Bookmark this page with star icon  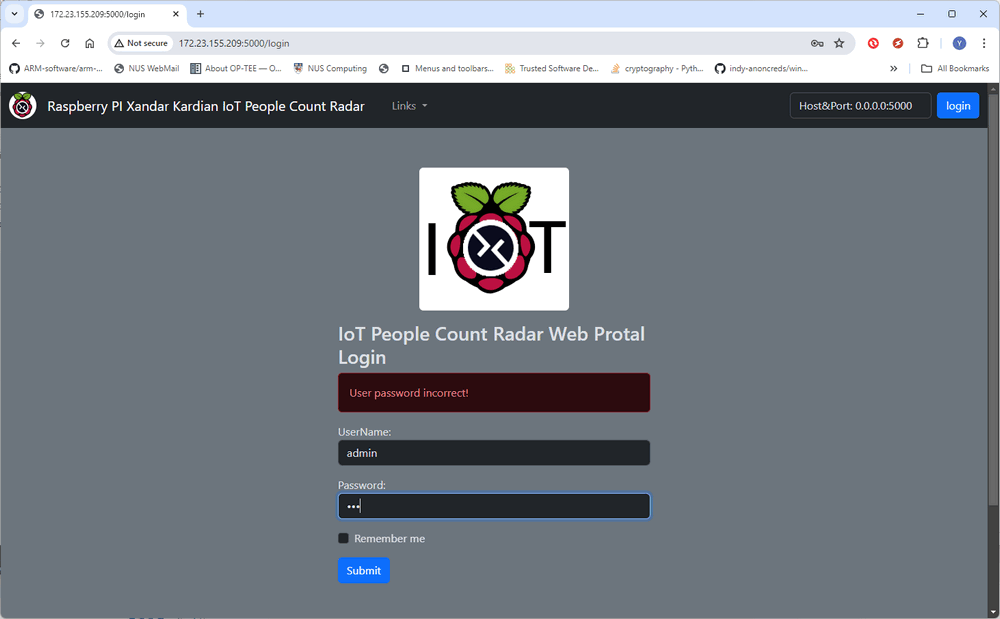tap(839, 43)
